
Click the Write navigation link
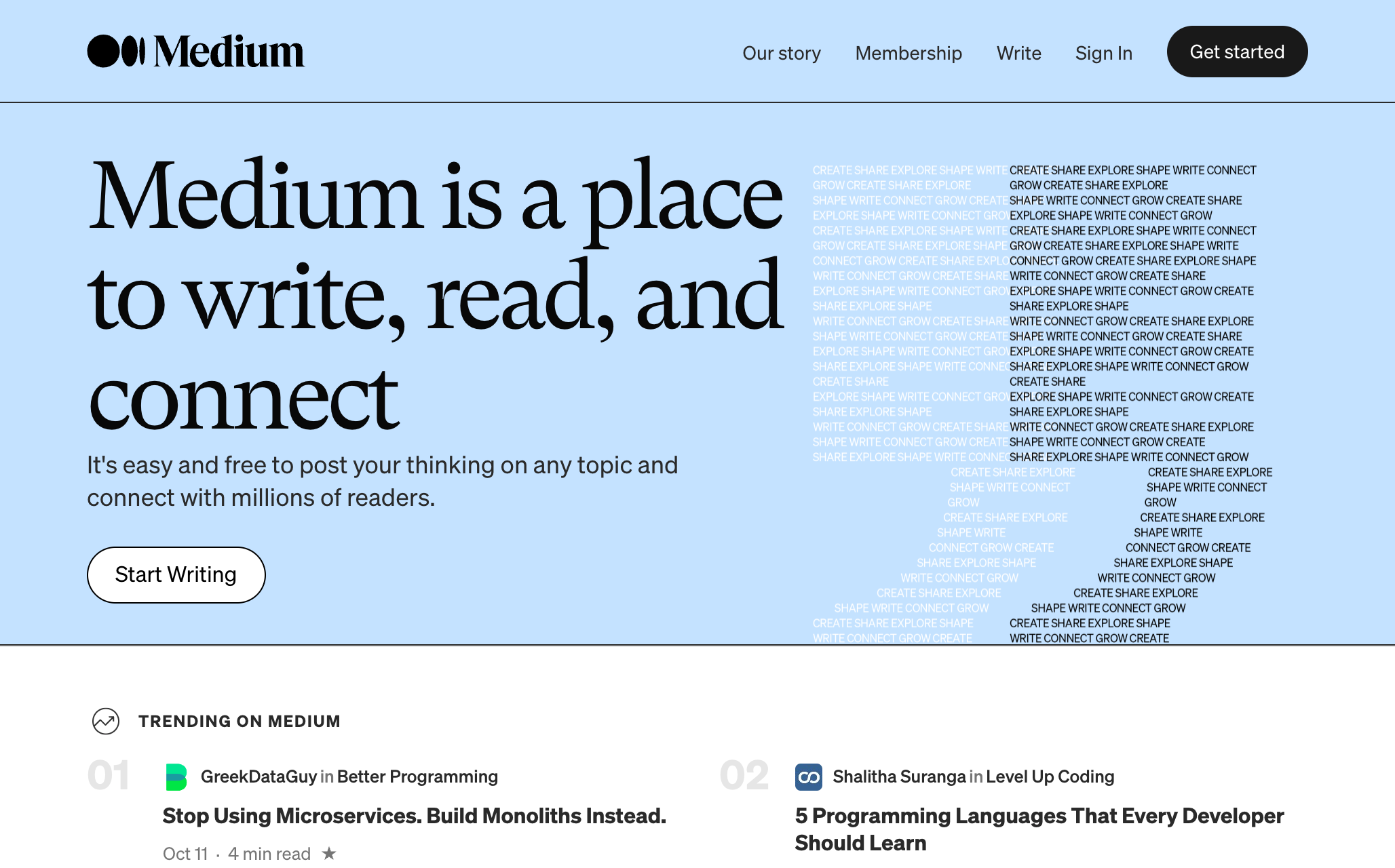point(1018,52)
